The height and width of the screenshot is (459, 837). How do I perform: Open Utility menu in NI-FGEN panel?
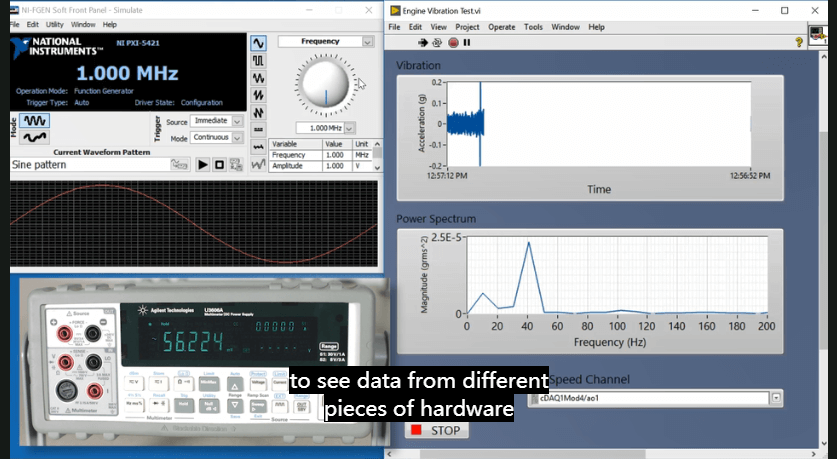tap(54, 25)
